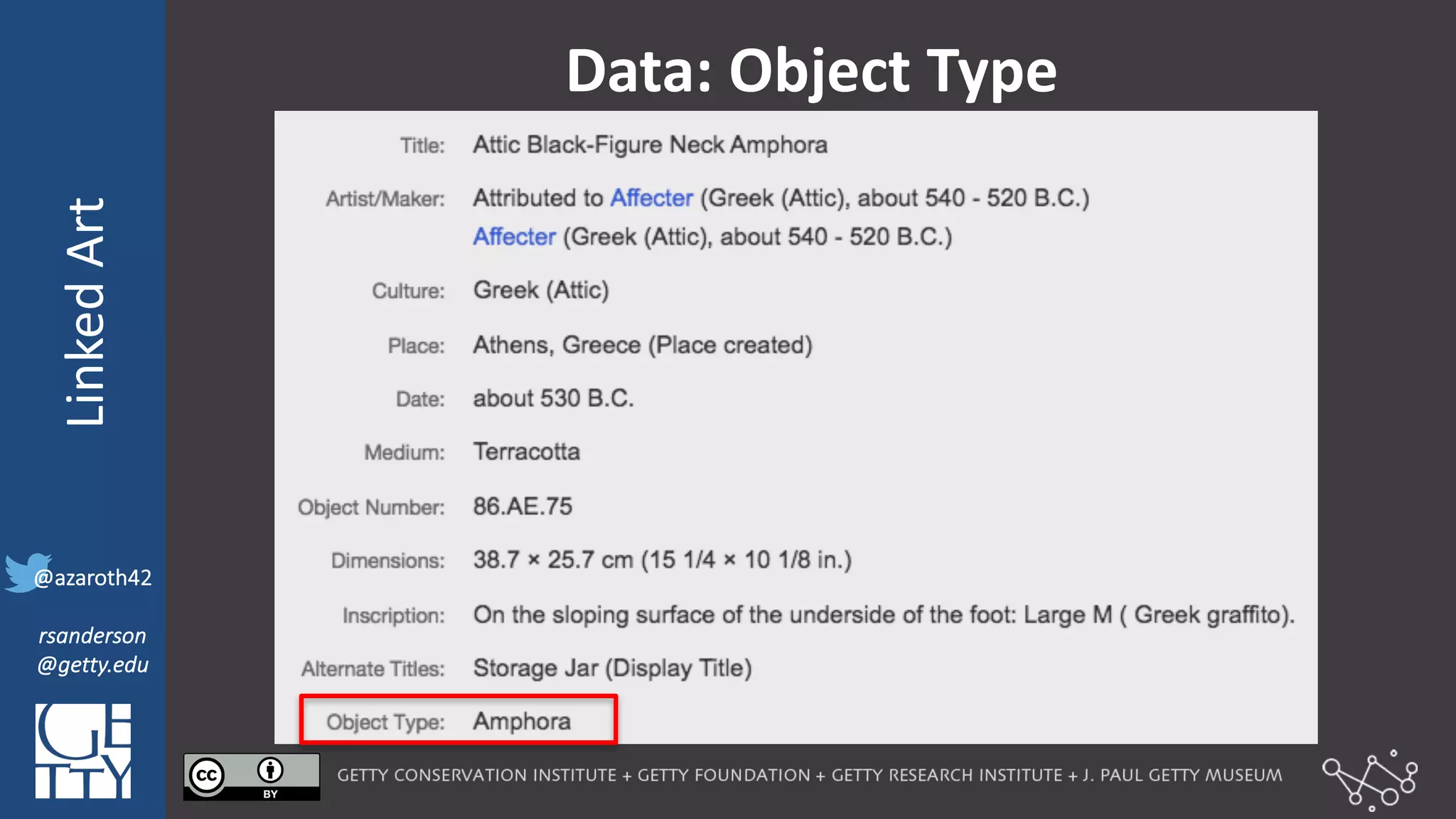Click the date value 'about 530 B.C.'
Screen dimensions: 1456x819
coord(554,398)
